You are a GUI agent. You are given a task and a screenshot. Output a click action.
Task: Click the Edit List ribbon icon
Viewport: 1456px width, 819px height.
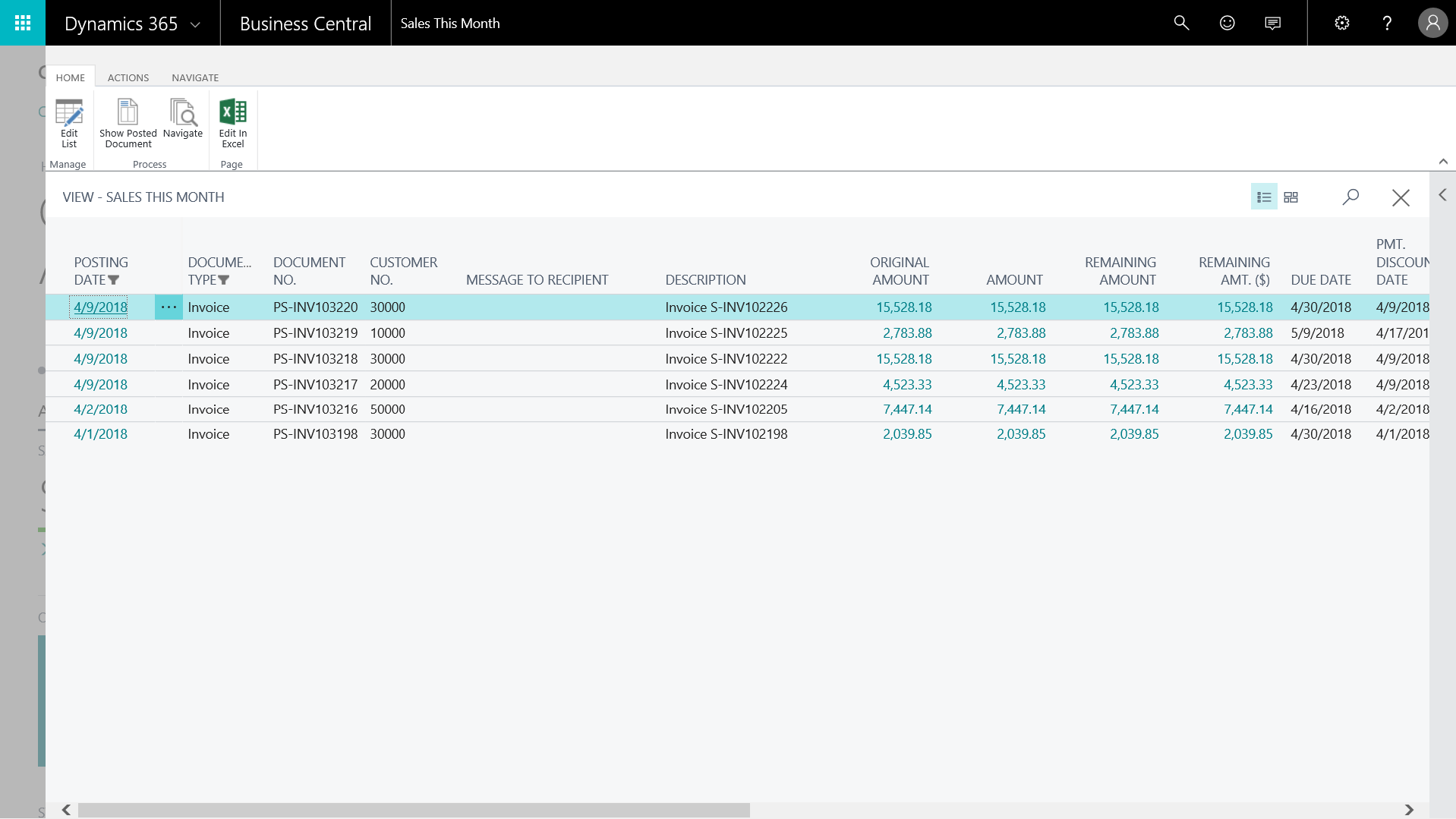pos(69,123)
